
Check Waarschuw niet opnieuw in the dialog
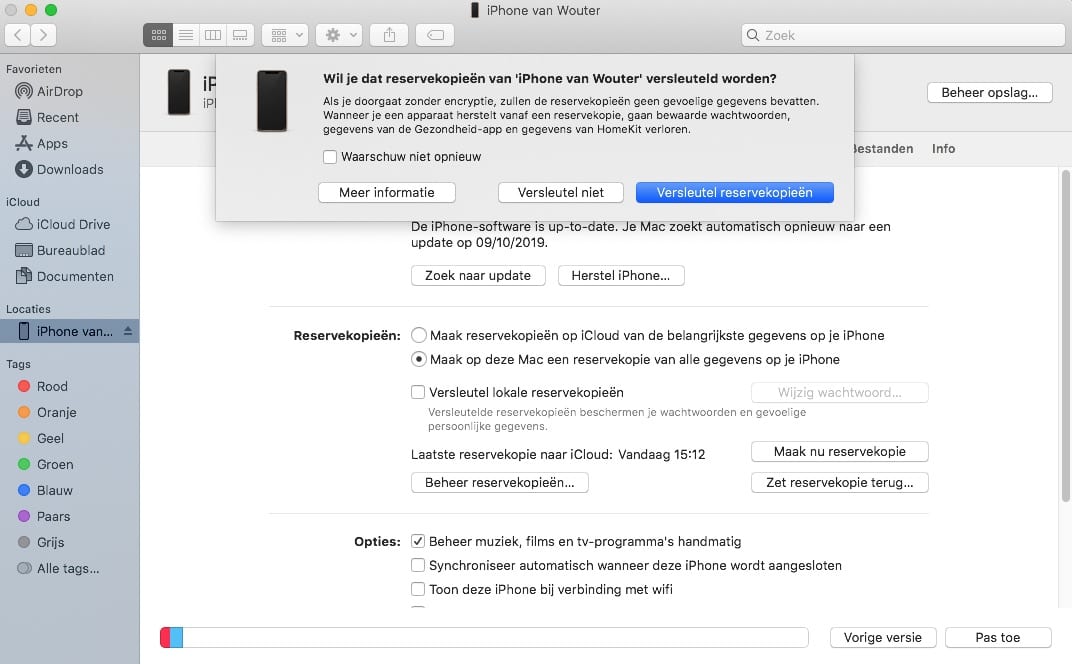click(330, 157)
